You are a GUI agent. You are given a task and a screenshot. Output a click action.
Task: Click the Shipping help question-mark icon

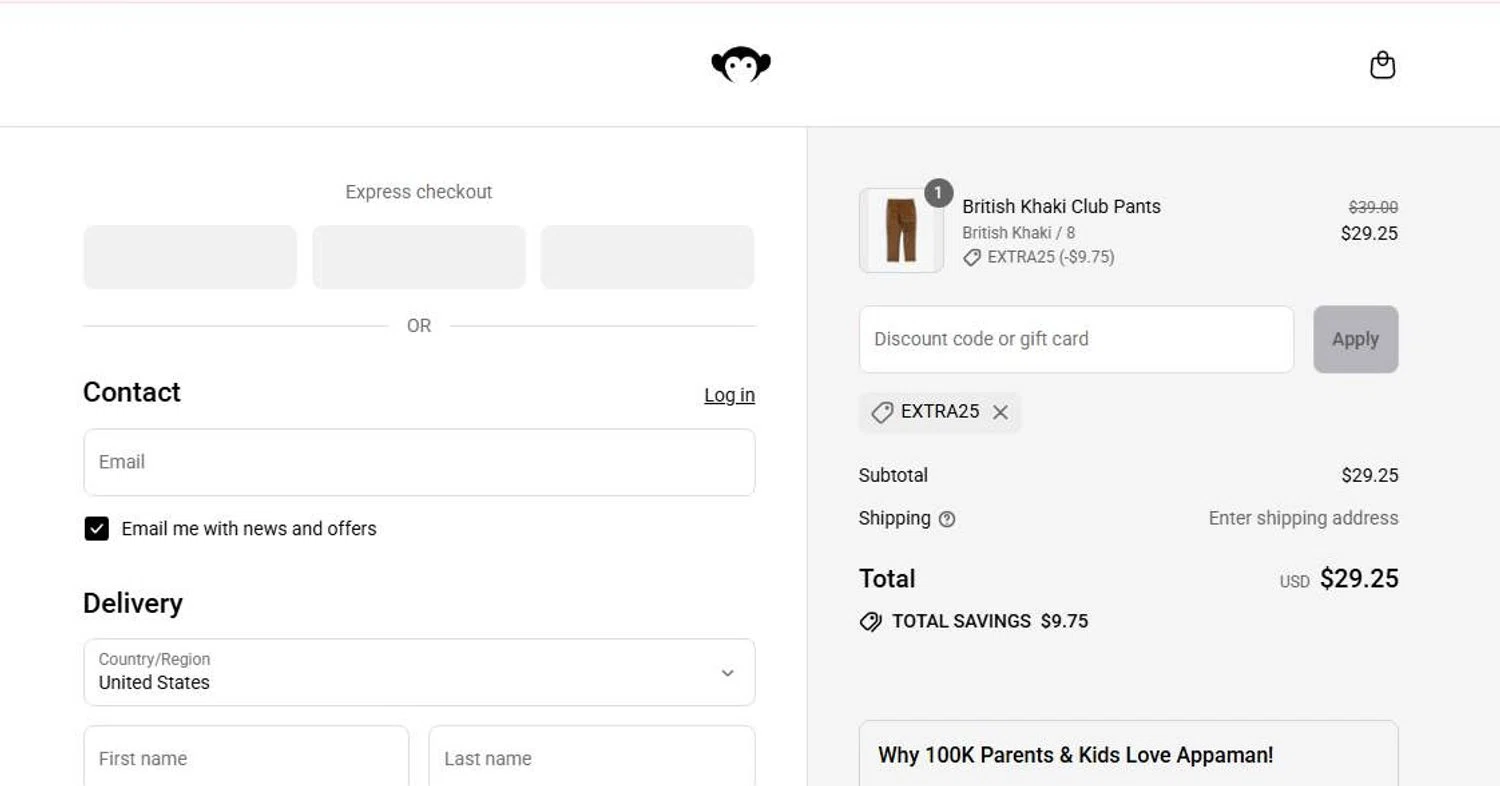pyautogui.click(x=947, y=519)
